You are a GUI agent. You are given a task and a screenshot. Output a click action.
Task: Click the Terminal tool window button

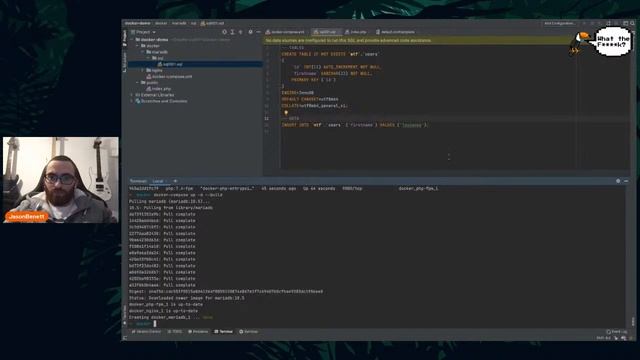224,331
